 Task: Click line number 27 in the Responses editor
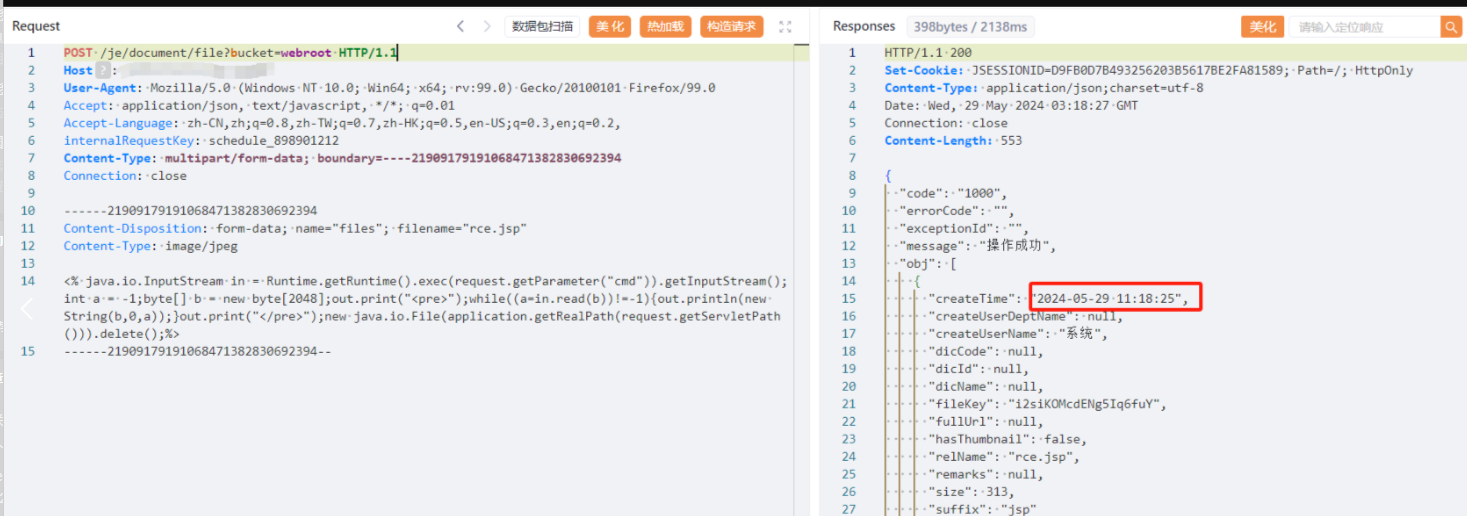849,509
